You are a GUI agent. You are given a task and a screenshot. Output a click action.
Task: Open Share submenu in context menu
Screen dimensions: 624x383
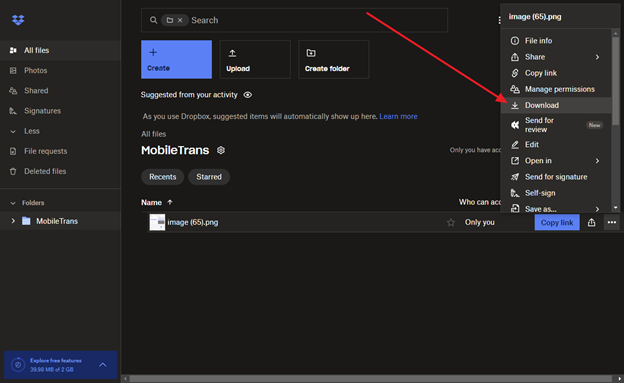point(556,57)
